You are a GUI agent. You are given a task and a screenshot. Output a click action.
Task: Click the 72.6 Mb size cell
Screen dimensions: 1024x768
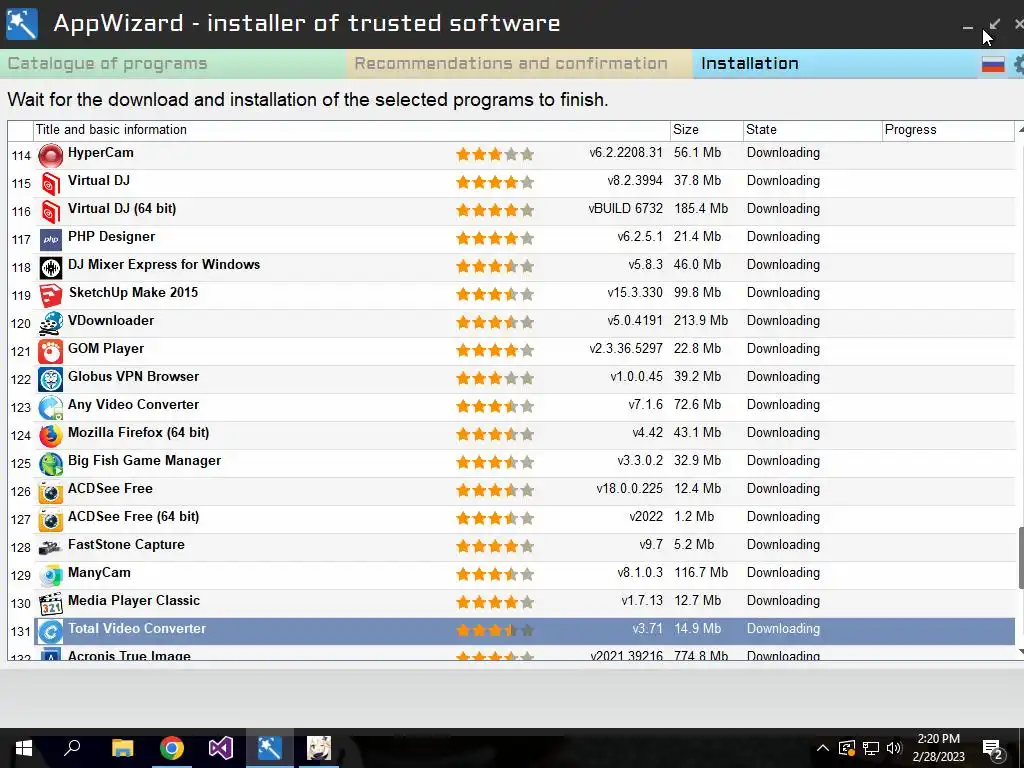pyautogui.click(x=697, y=405)
